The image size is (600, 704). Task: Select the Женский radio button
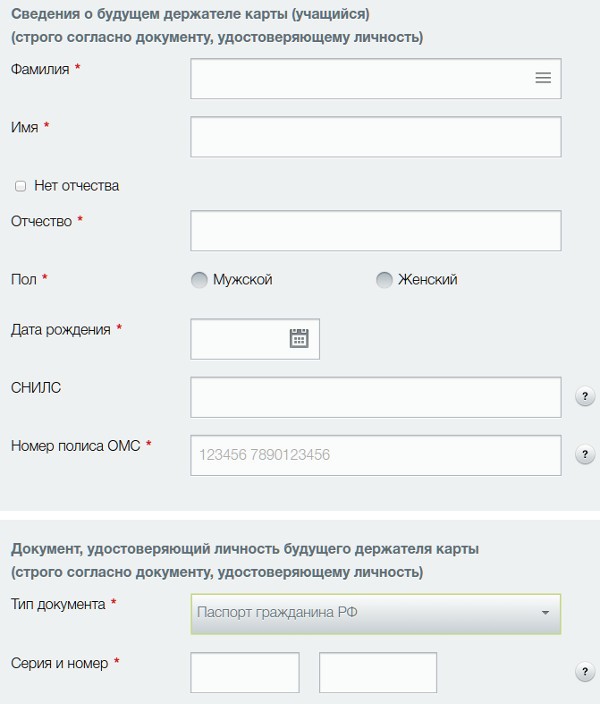coord(384,280)
